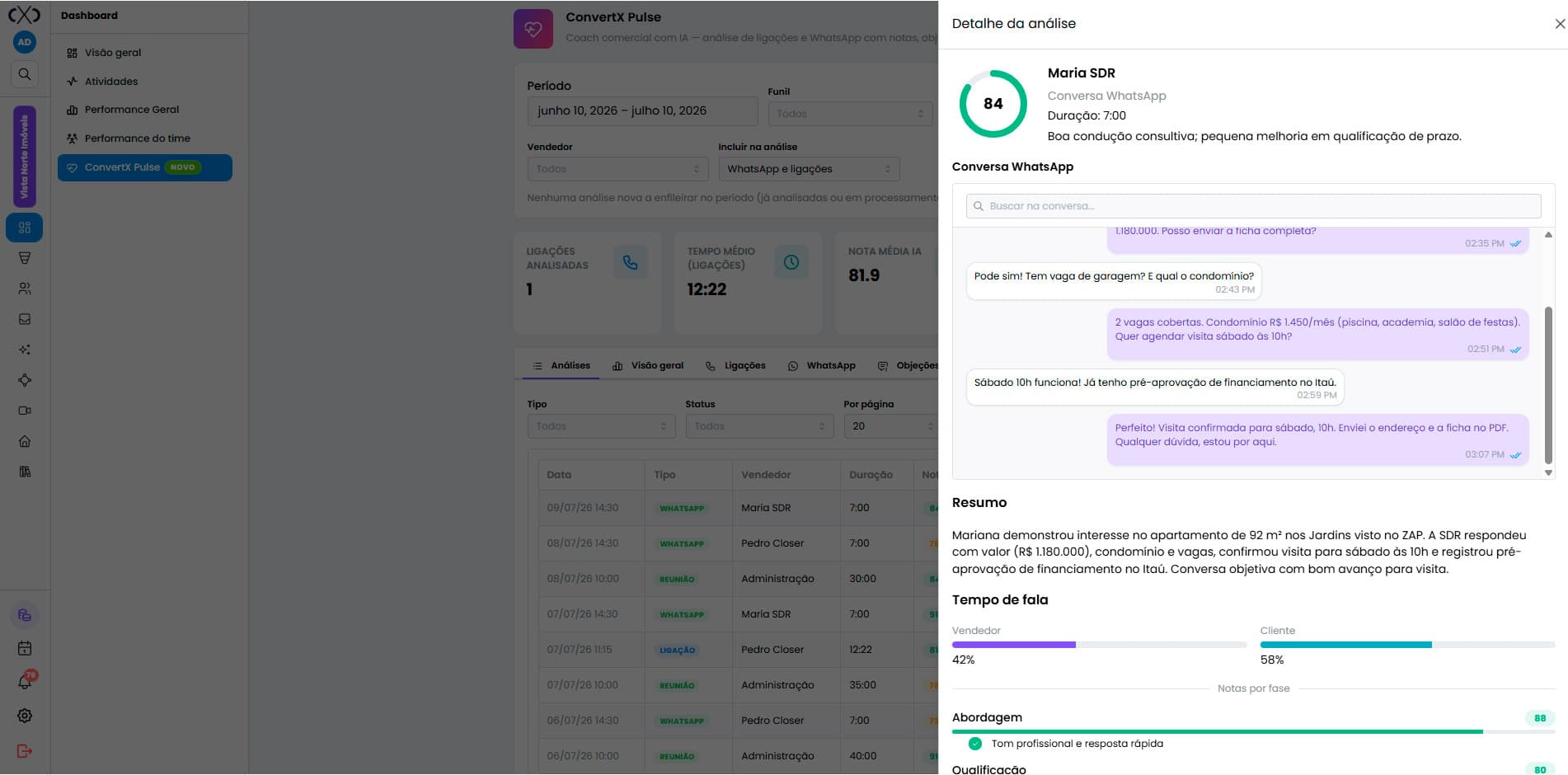Open the contacts people icon in left rail
The height and width of the screenshot is (775, 1568).
pyautogui.click(x=25, y=289)
